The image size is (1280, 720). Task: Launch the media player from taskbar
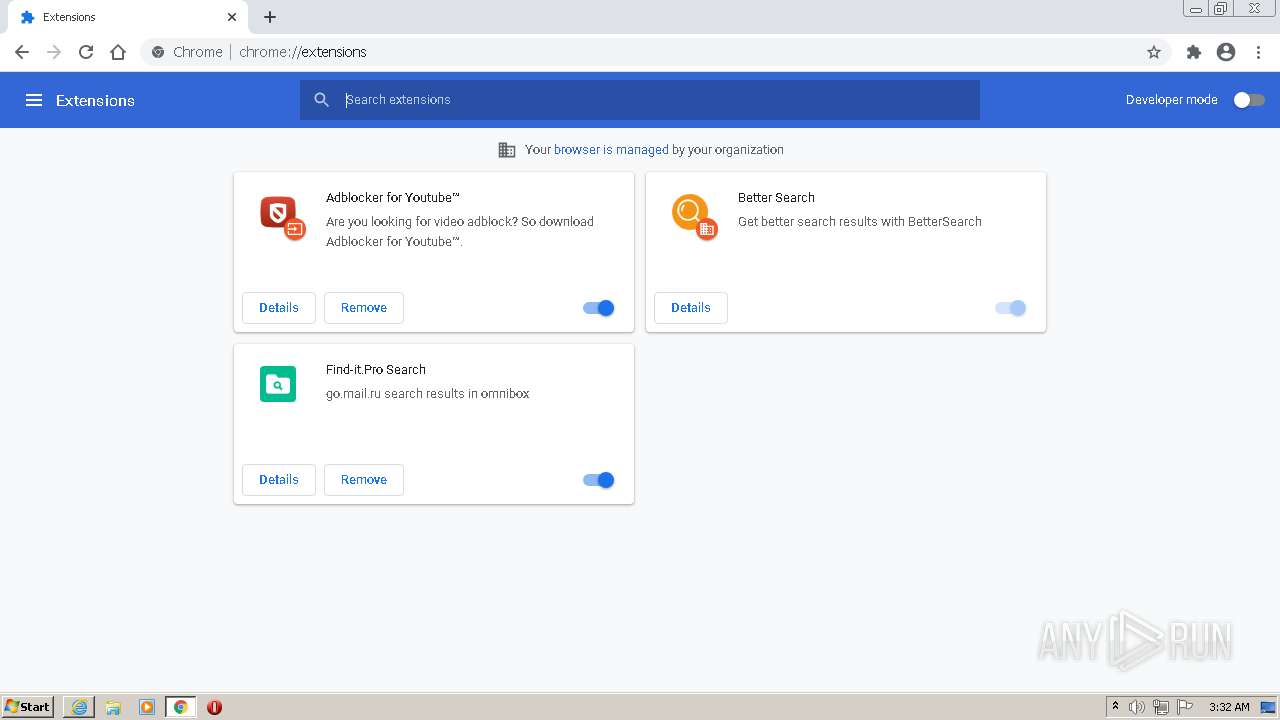pyautogui.click(x=147, y=707)
